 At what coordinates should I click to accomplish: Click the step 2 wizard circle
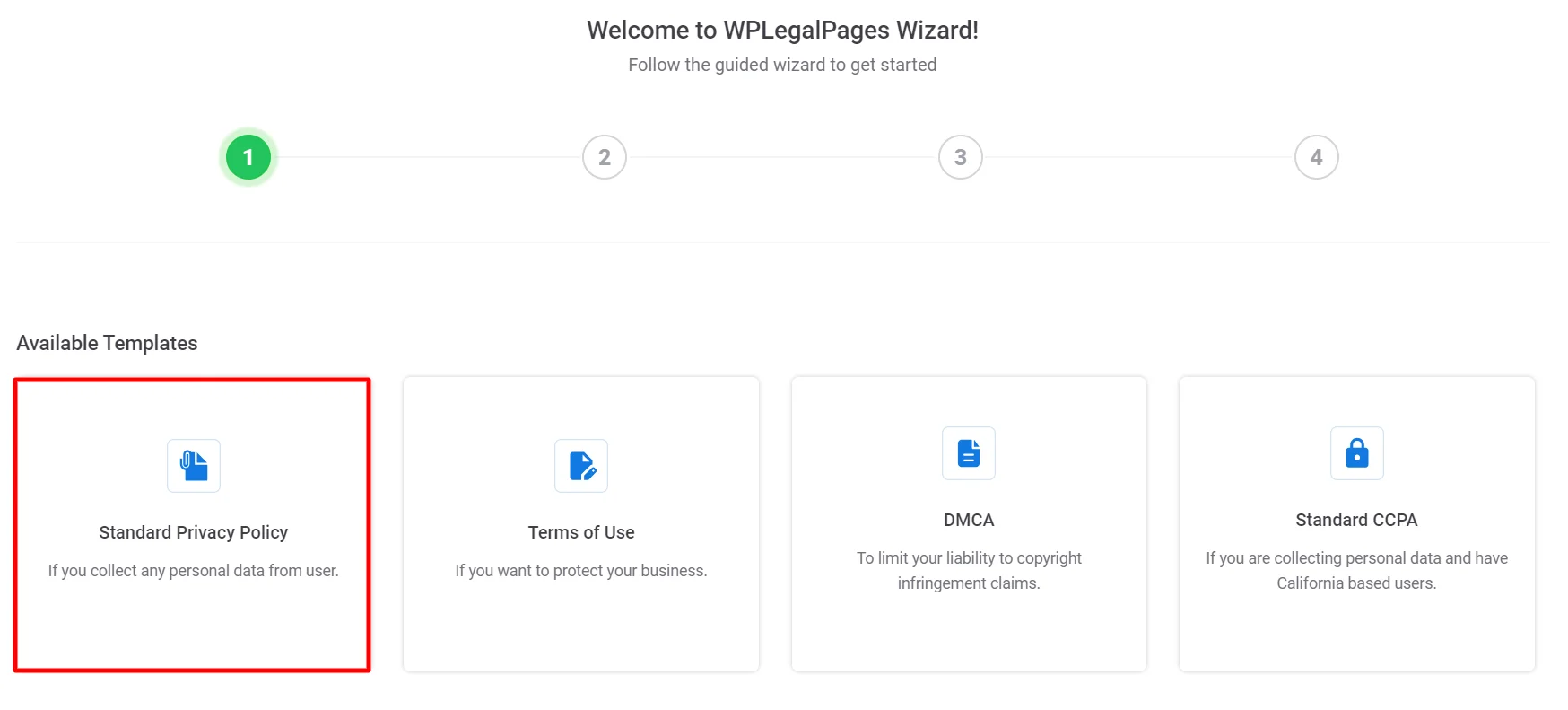(x=604, y=156)
